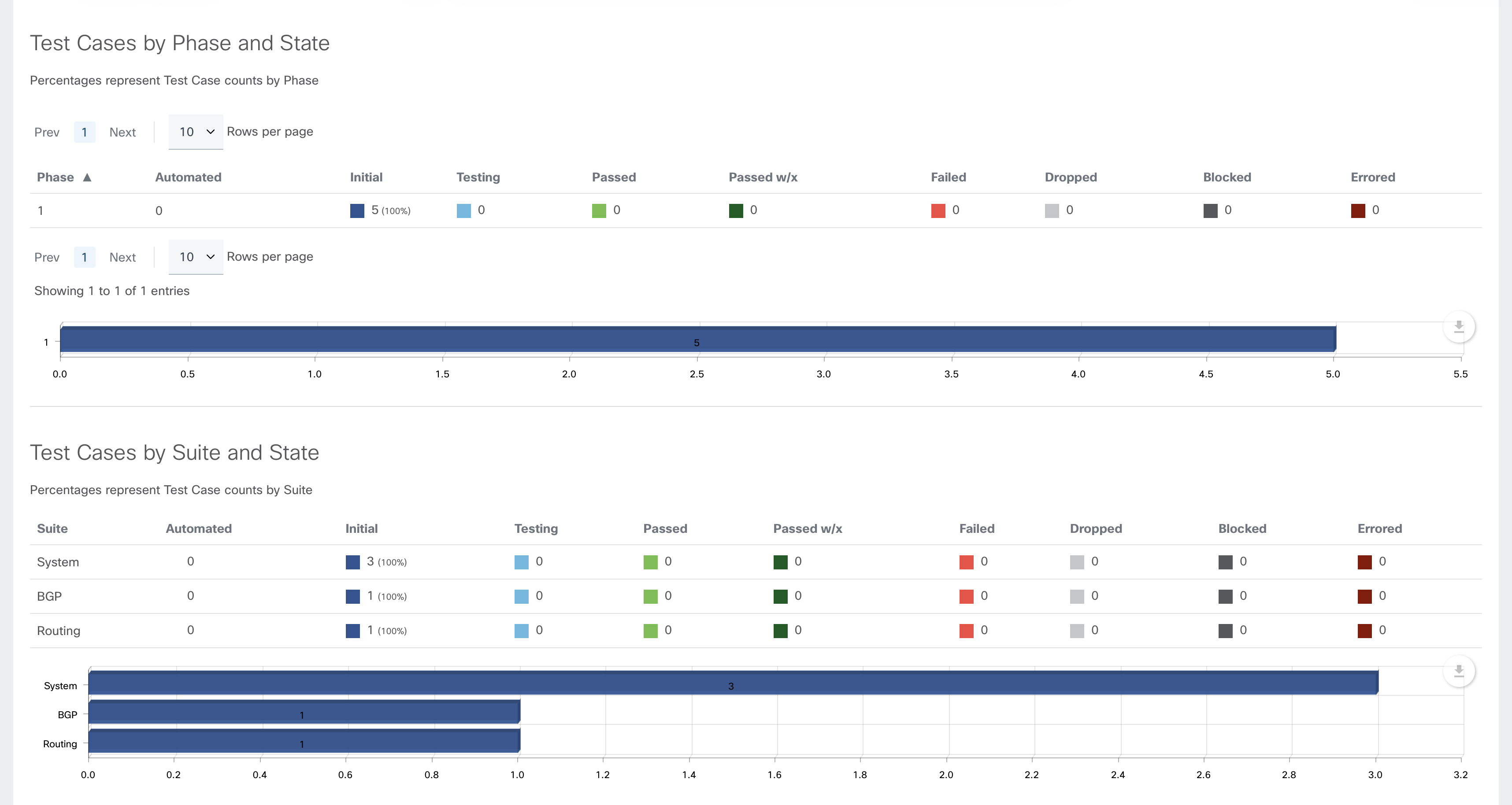Click the Testing swatch in Phase 1 row
1512x805 pixels.
(464, 210)
